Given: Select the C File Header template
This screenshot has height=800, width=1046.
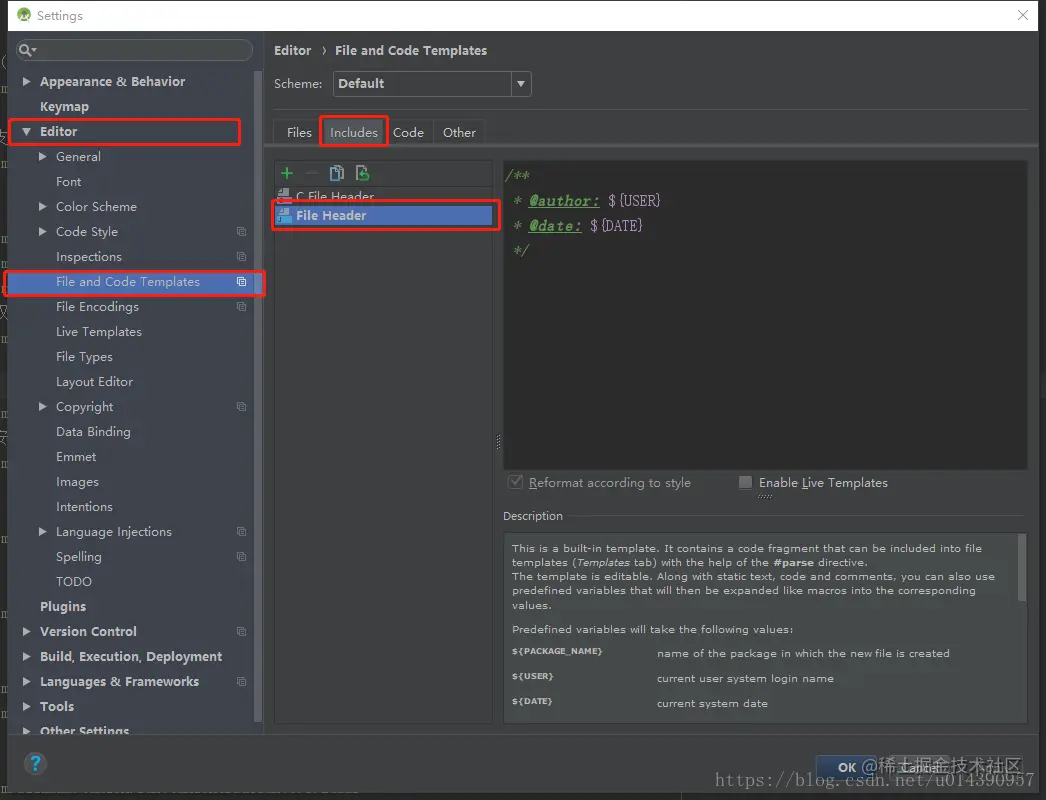Looking at the screenshot, I should tap(384, 195).
